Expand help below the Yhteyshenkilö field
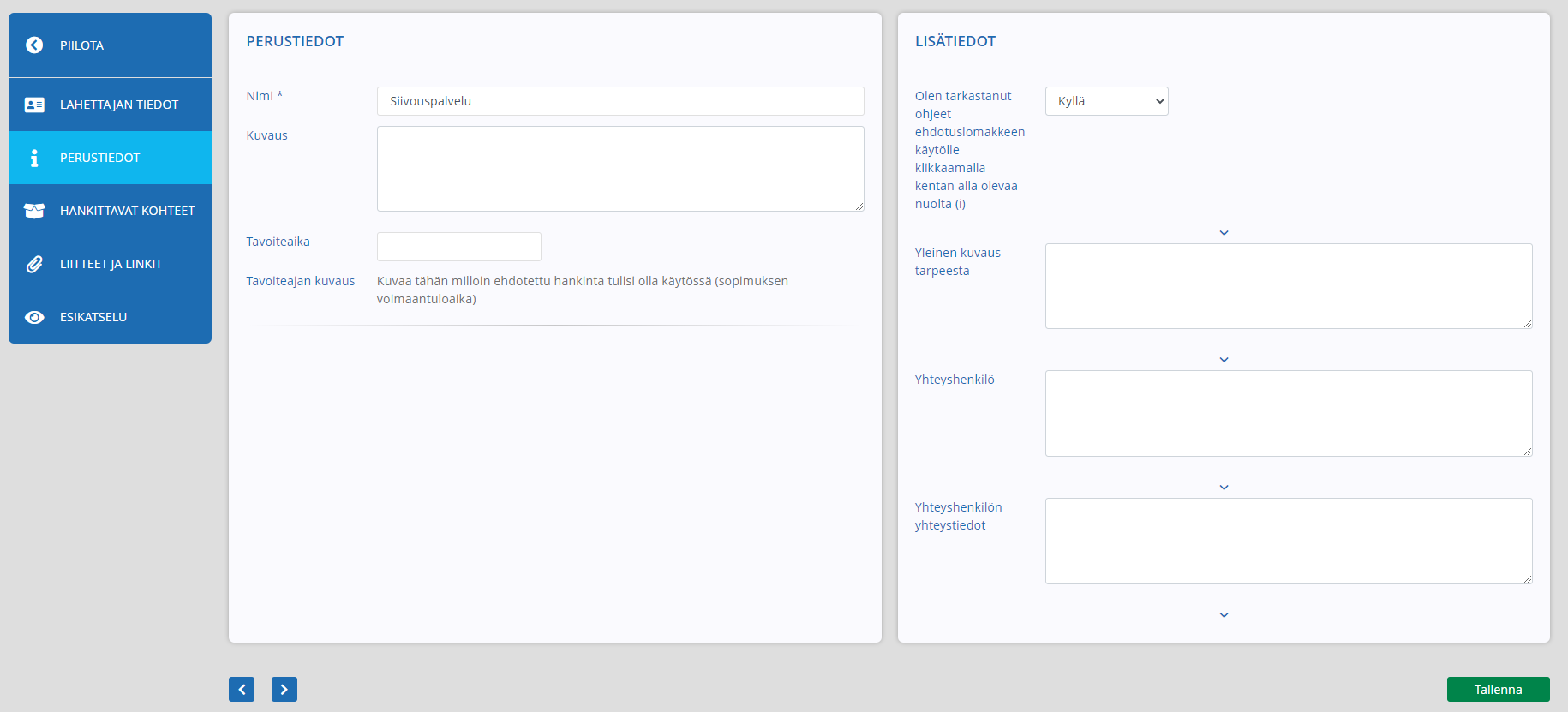This screenshot has width=1568, height=712. (x=1224, y=488)
